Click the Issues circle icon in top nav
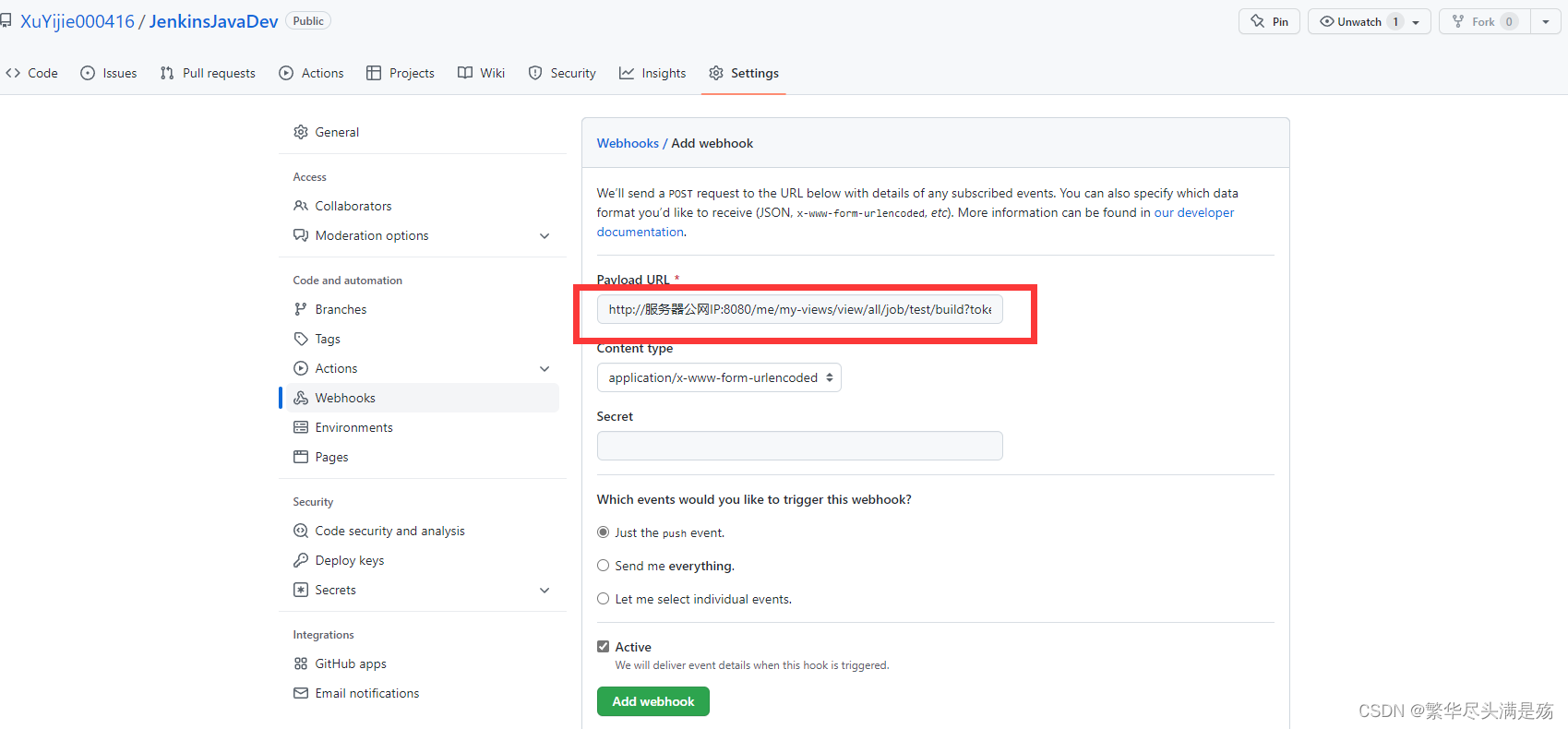Viewport: 1568px width, 729px height. coord(88,73)
